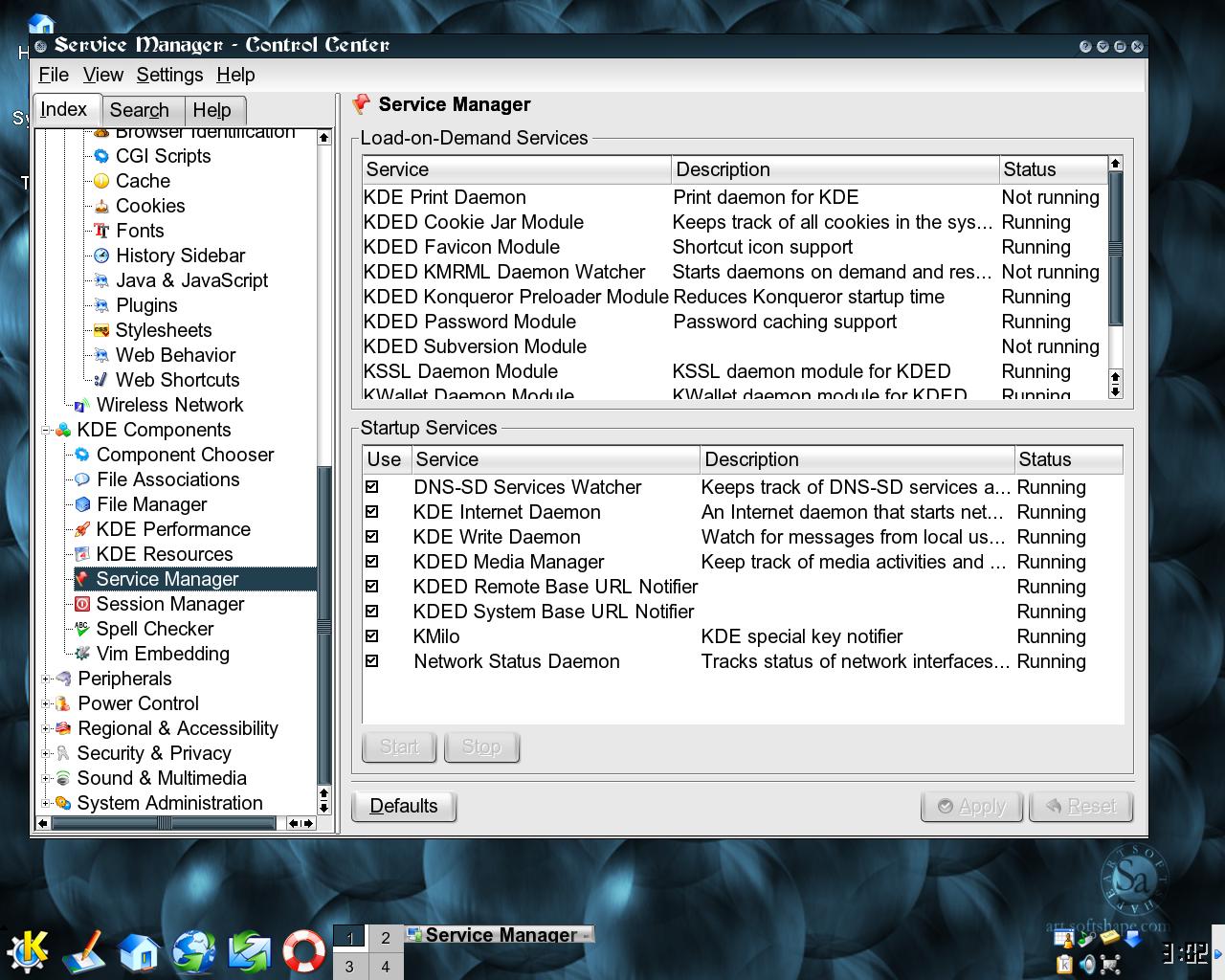Click the Apply button

click(971, 806)
